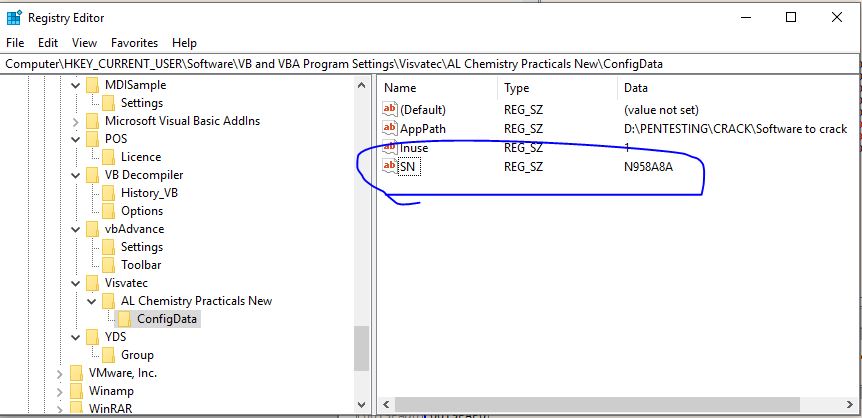Select the VMware, Inc. folder icon
The width and height of the screenshot is (862, 418).
point(76,373)
